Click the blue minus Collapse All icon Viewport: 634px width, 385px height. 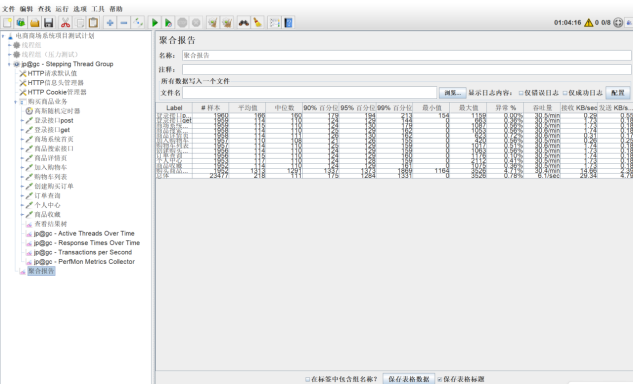coord(124,23)
